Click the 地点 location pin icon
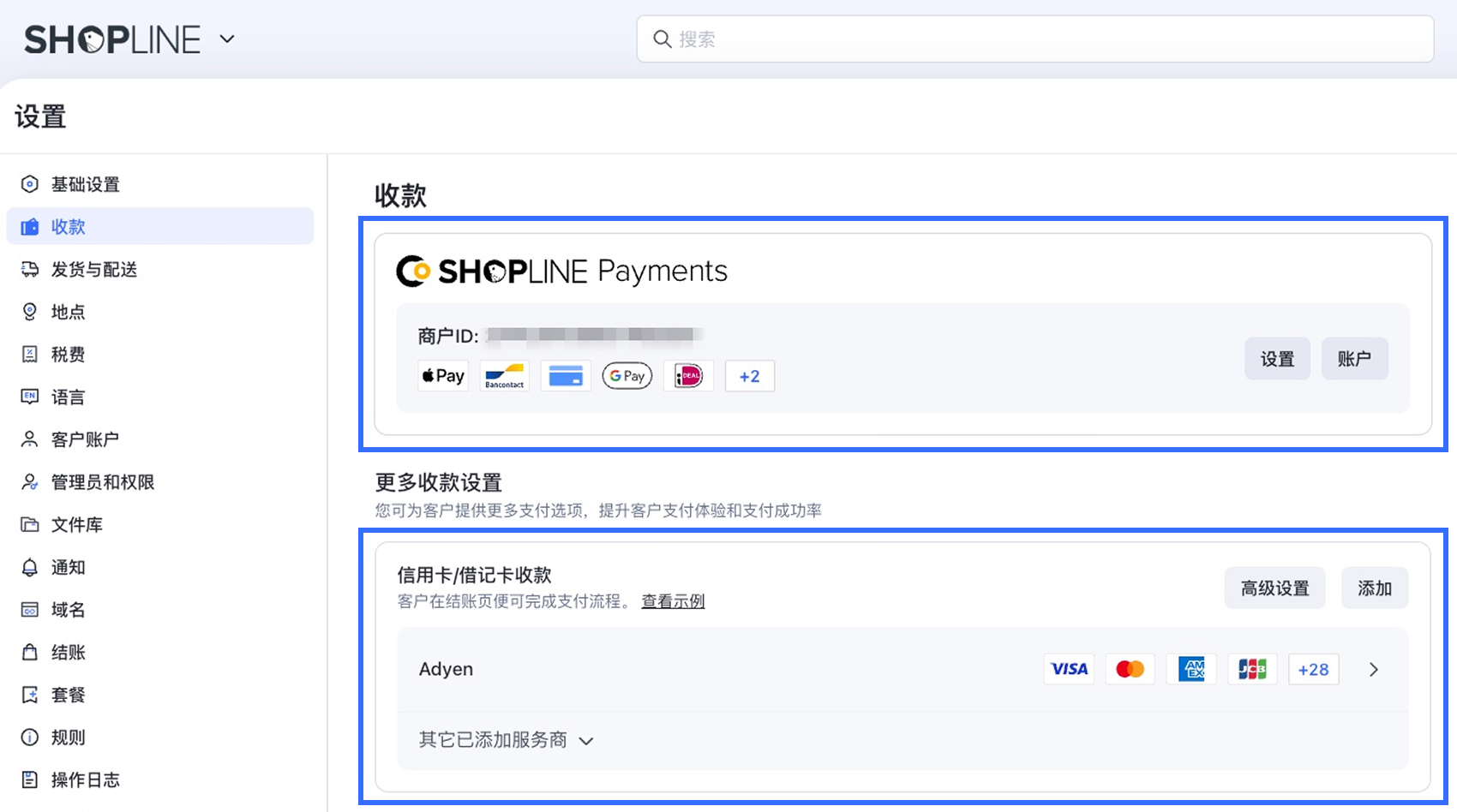This screenshot has height=812, width=1457. pos(30,312)
